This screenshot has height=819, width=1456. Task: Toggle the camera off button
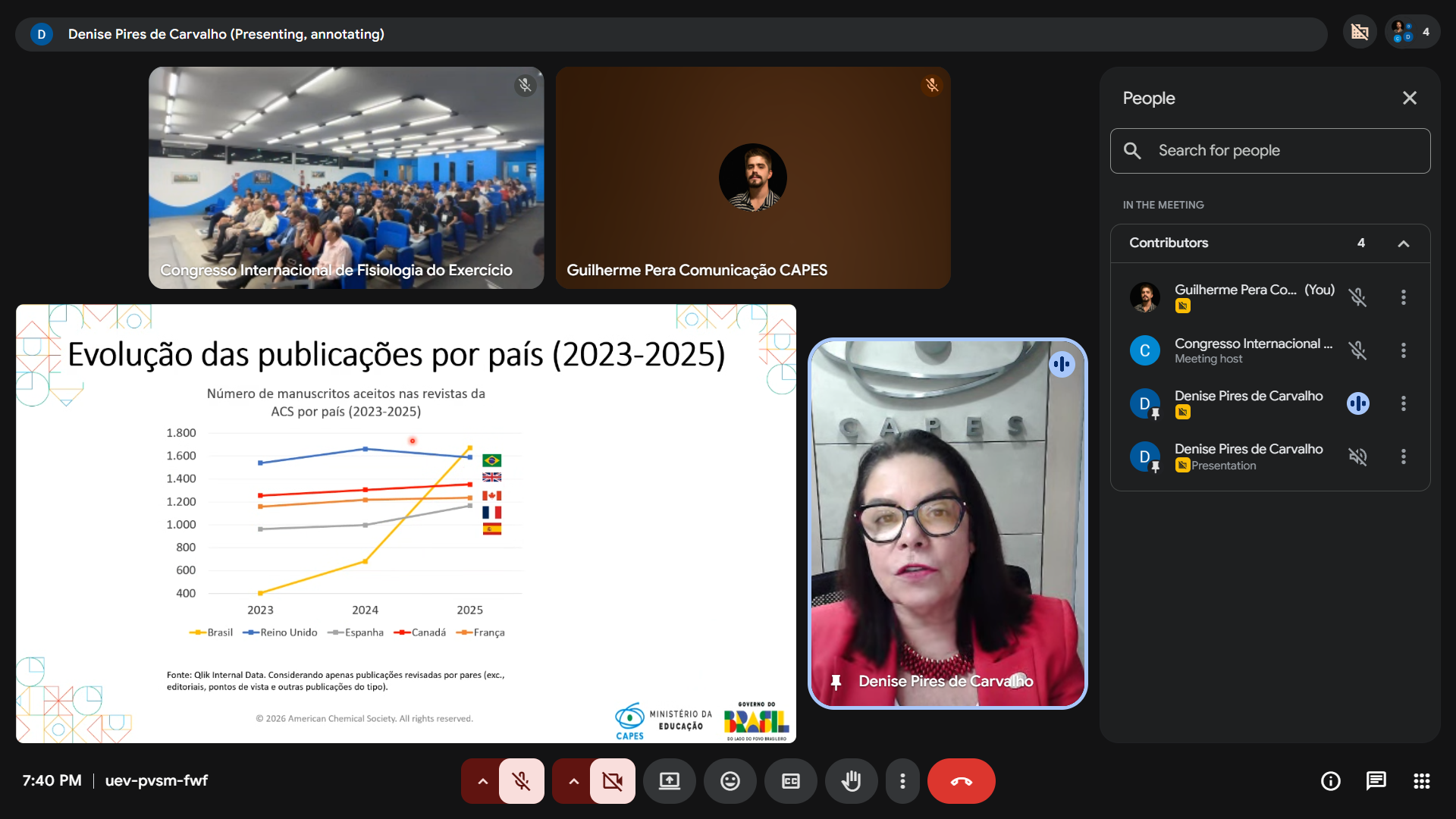point(612,781)
